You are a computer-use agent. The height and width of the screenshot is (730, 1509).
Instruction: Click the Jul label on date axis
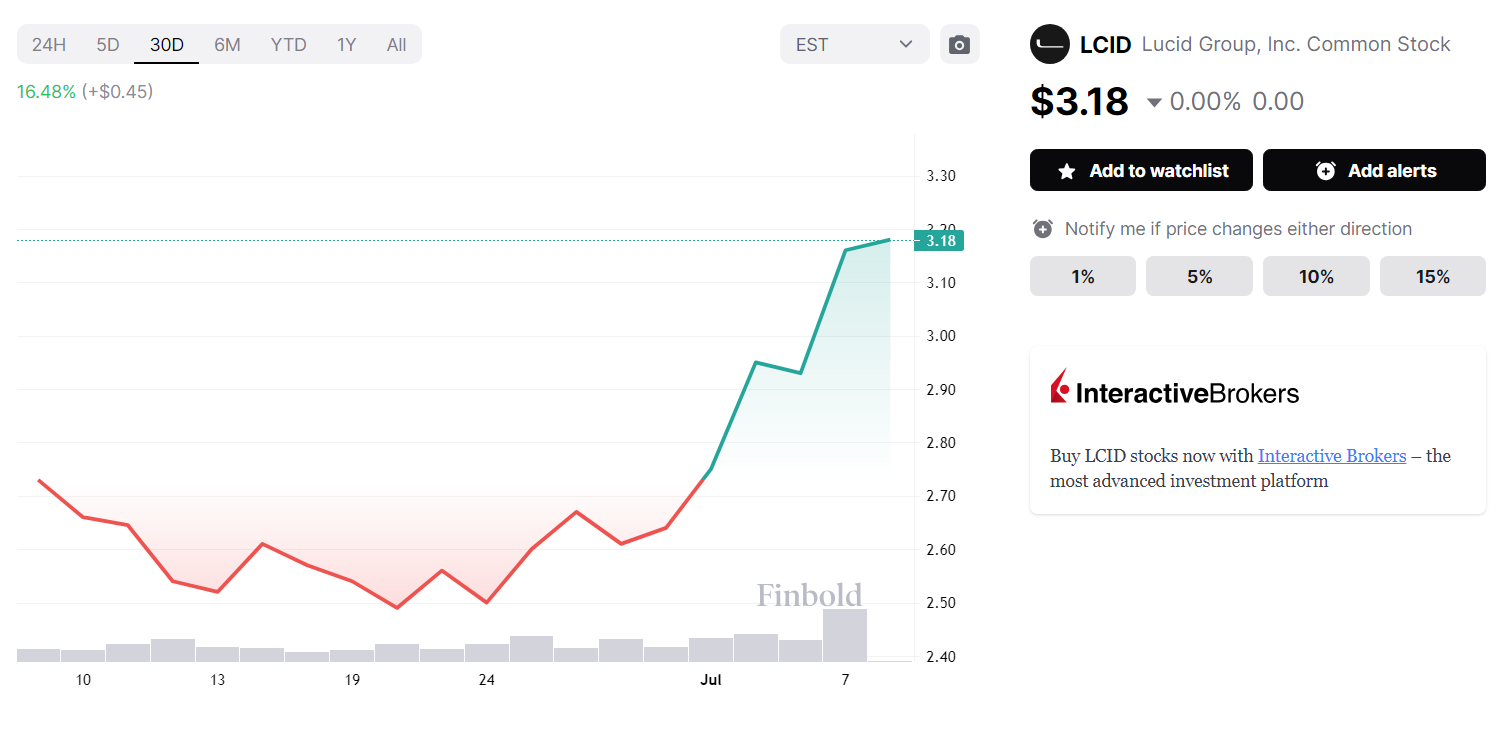coord(711,680)
